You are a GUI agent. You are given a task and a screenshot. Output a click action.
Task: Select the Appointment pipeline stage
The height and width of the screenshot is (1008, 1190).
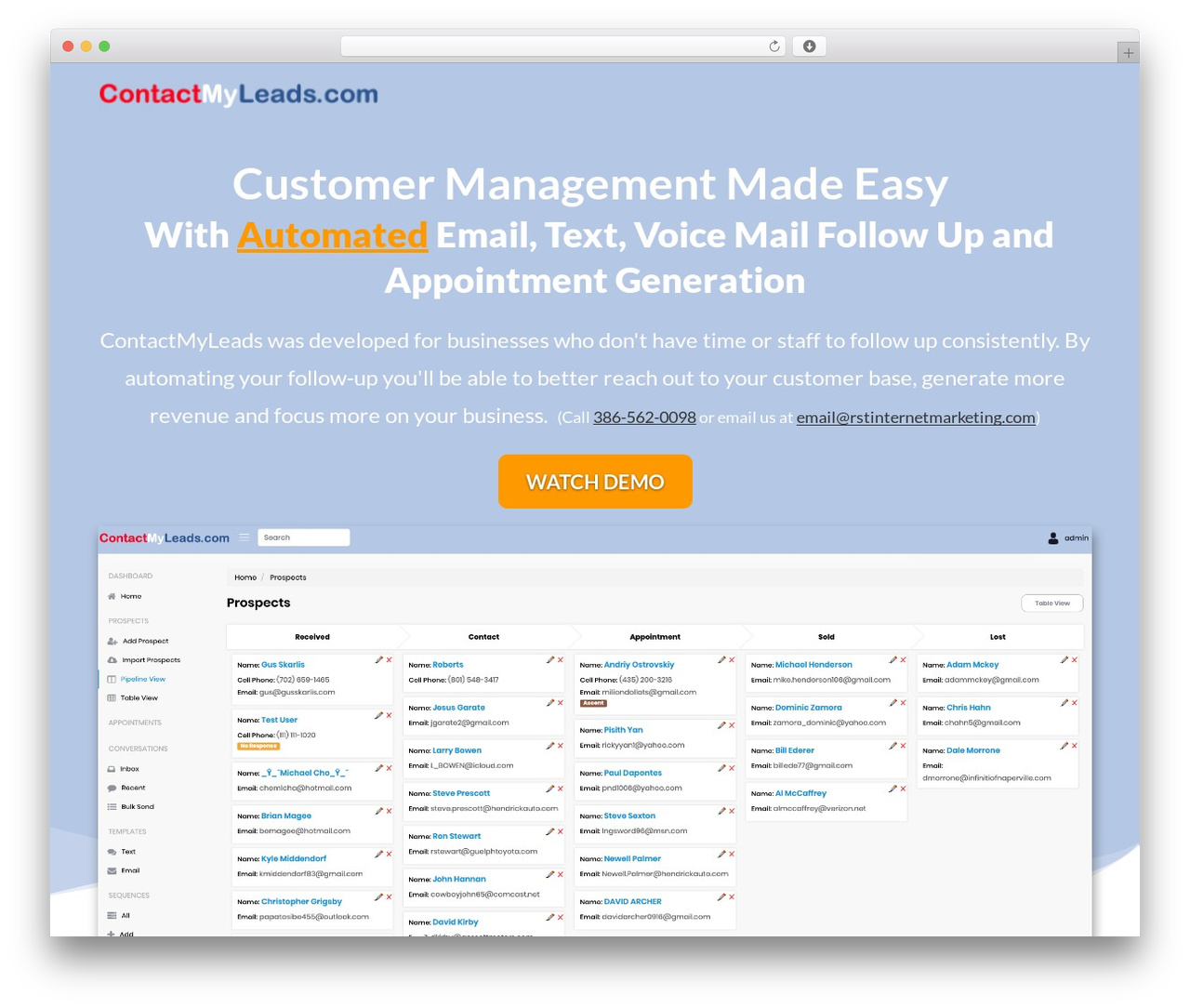pyautogui.click(x=654, y=637)
